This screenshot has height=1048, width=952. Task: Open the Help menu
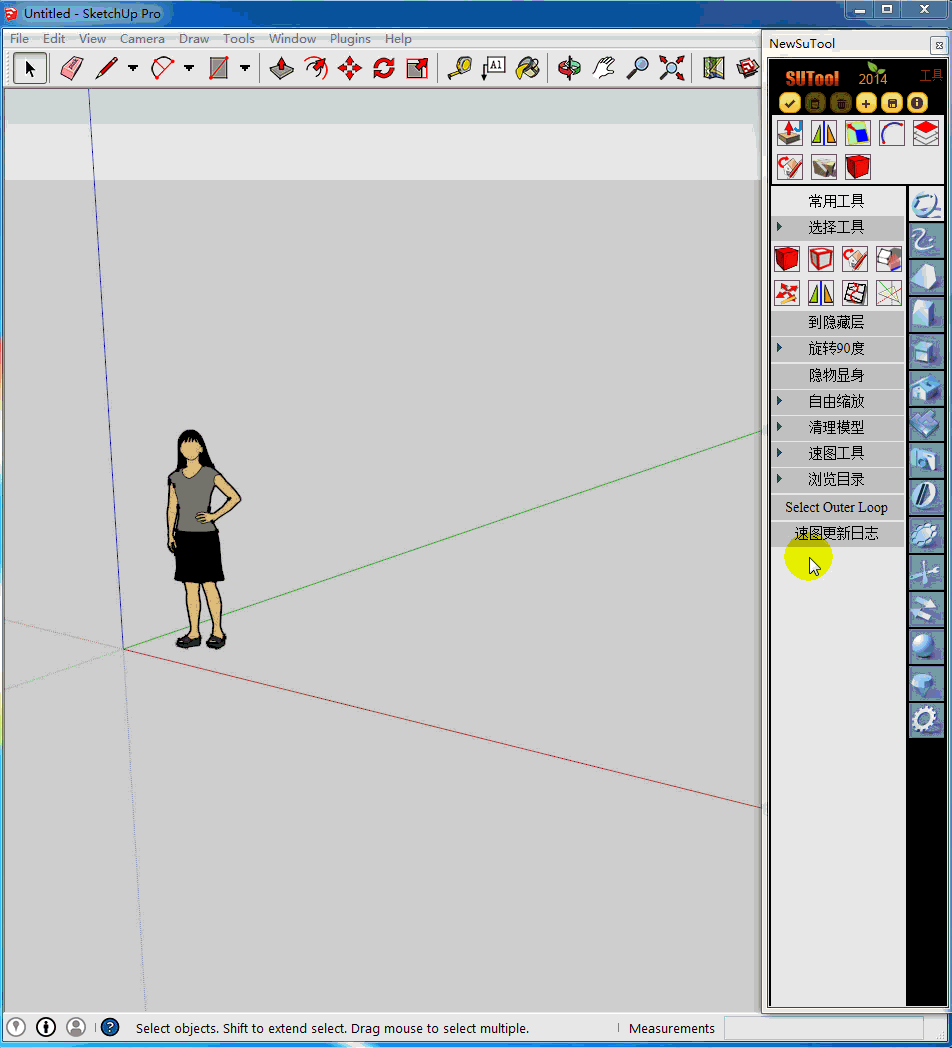pyautogui.click(x=398, y=39)
